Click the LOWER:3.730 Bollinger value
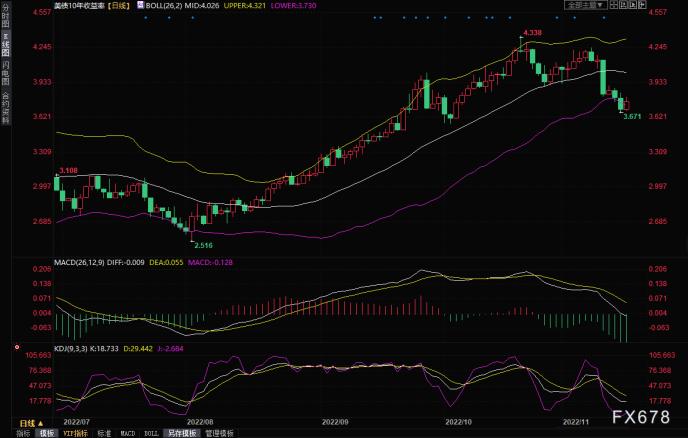Viewport: 688px width, 438px height. 293,6
